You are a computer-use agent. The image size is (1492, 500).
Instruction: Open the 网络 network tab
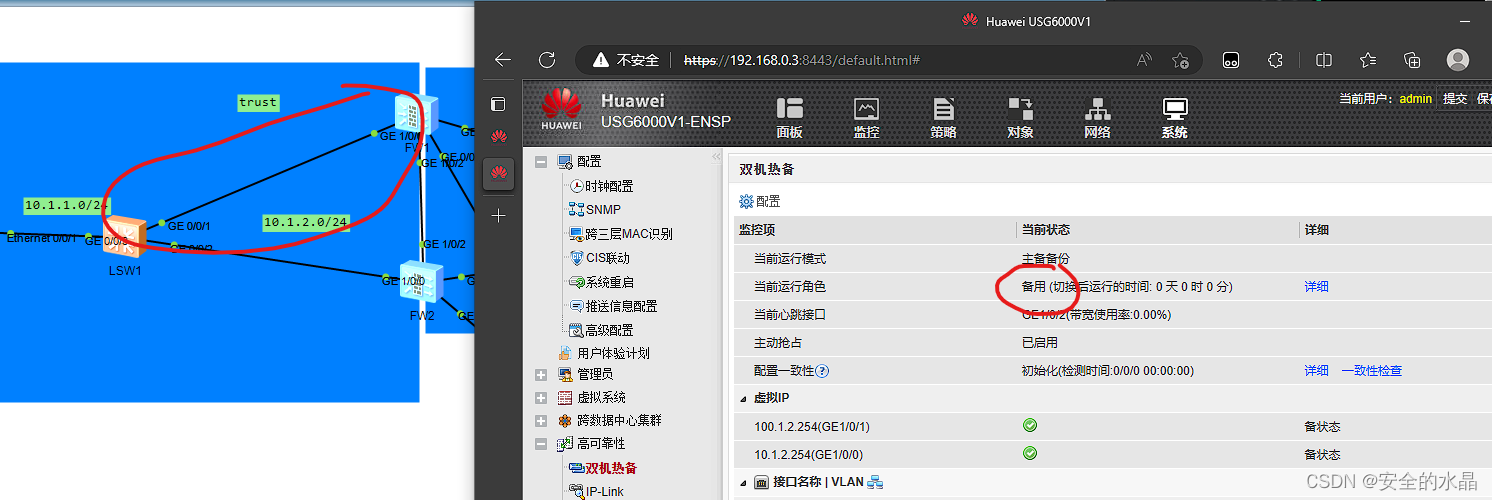click(1097, 118)
